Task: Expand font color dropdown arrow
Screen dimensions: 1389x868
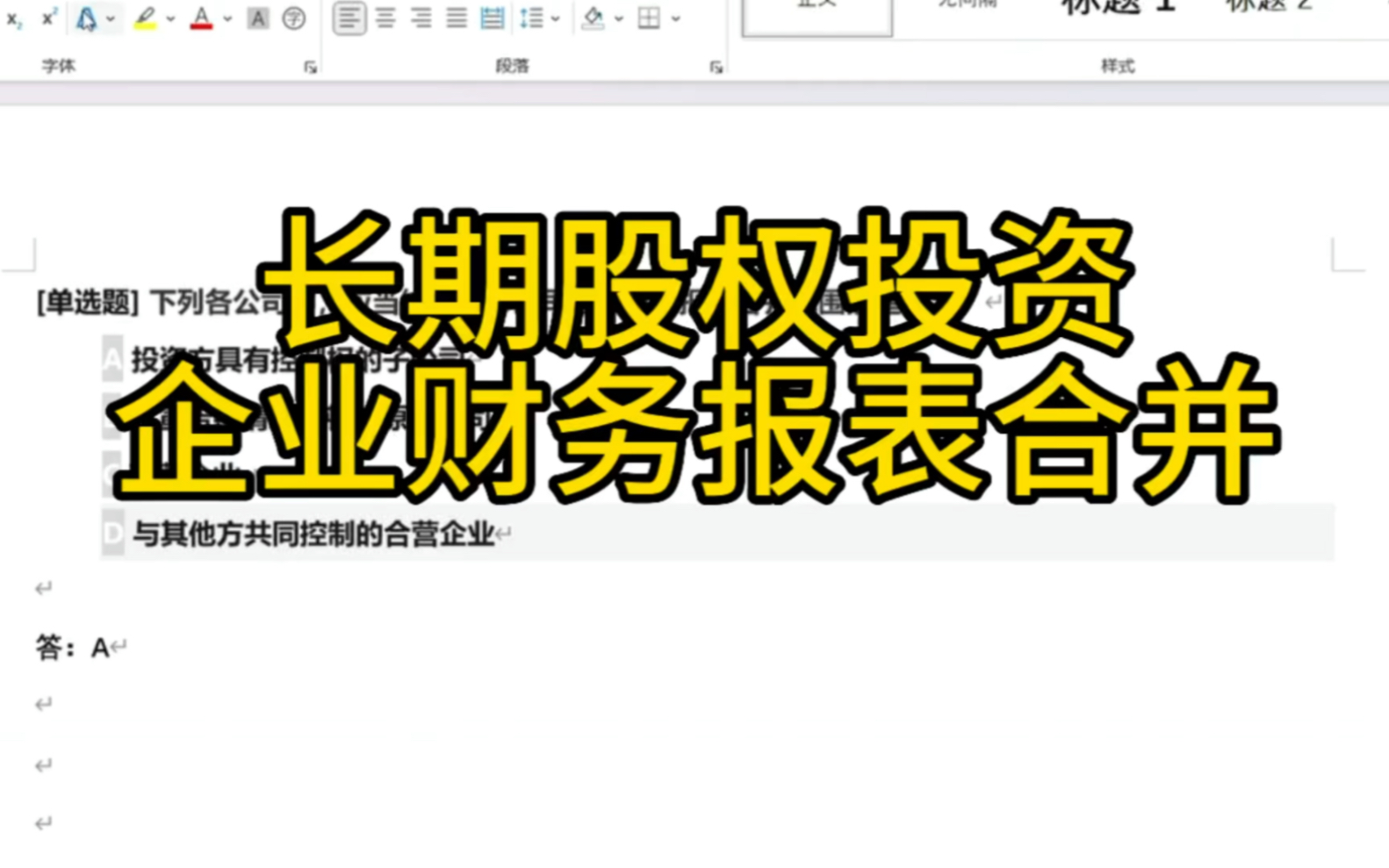Action: pos(227,18)
